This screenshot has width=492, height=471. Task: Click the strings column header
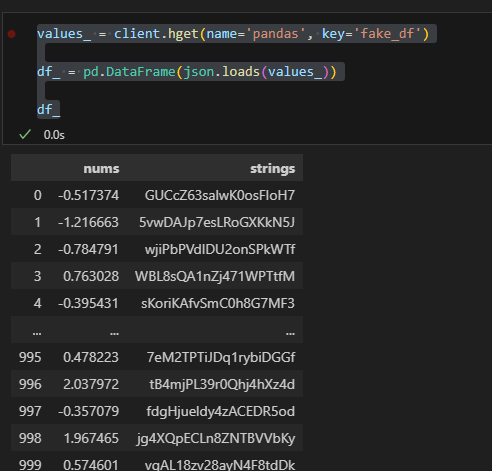coord(272,169)
